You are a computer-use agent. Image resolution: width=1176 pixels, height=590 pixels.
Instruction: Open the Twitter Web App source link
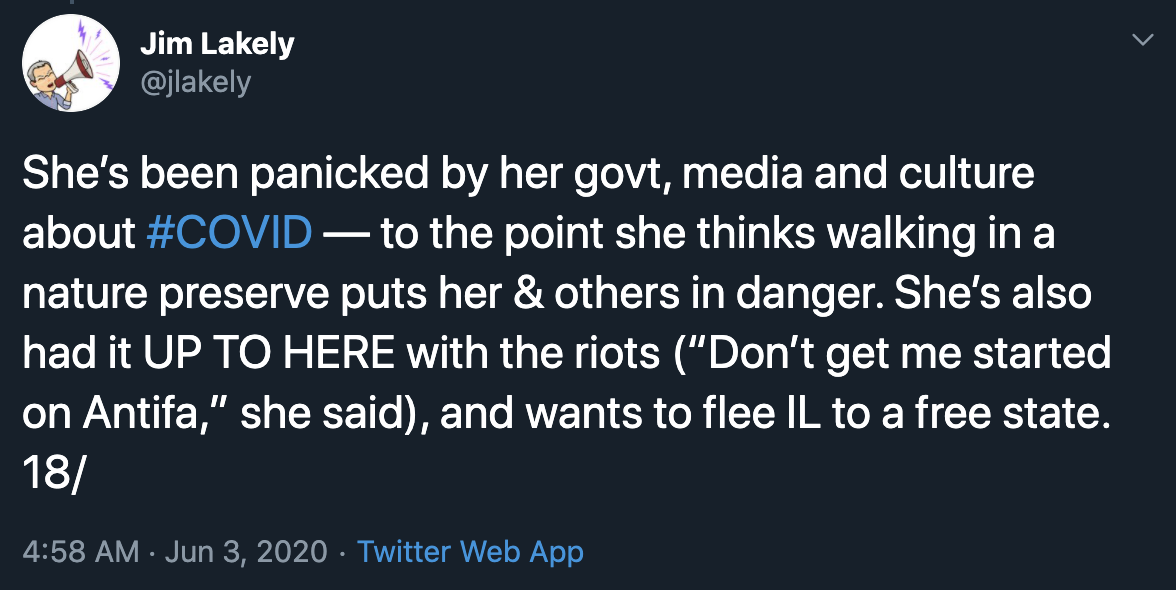click(470, 552)
